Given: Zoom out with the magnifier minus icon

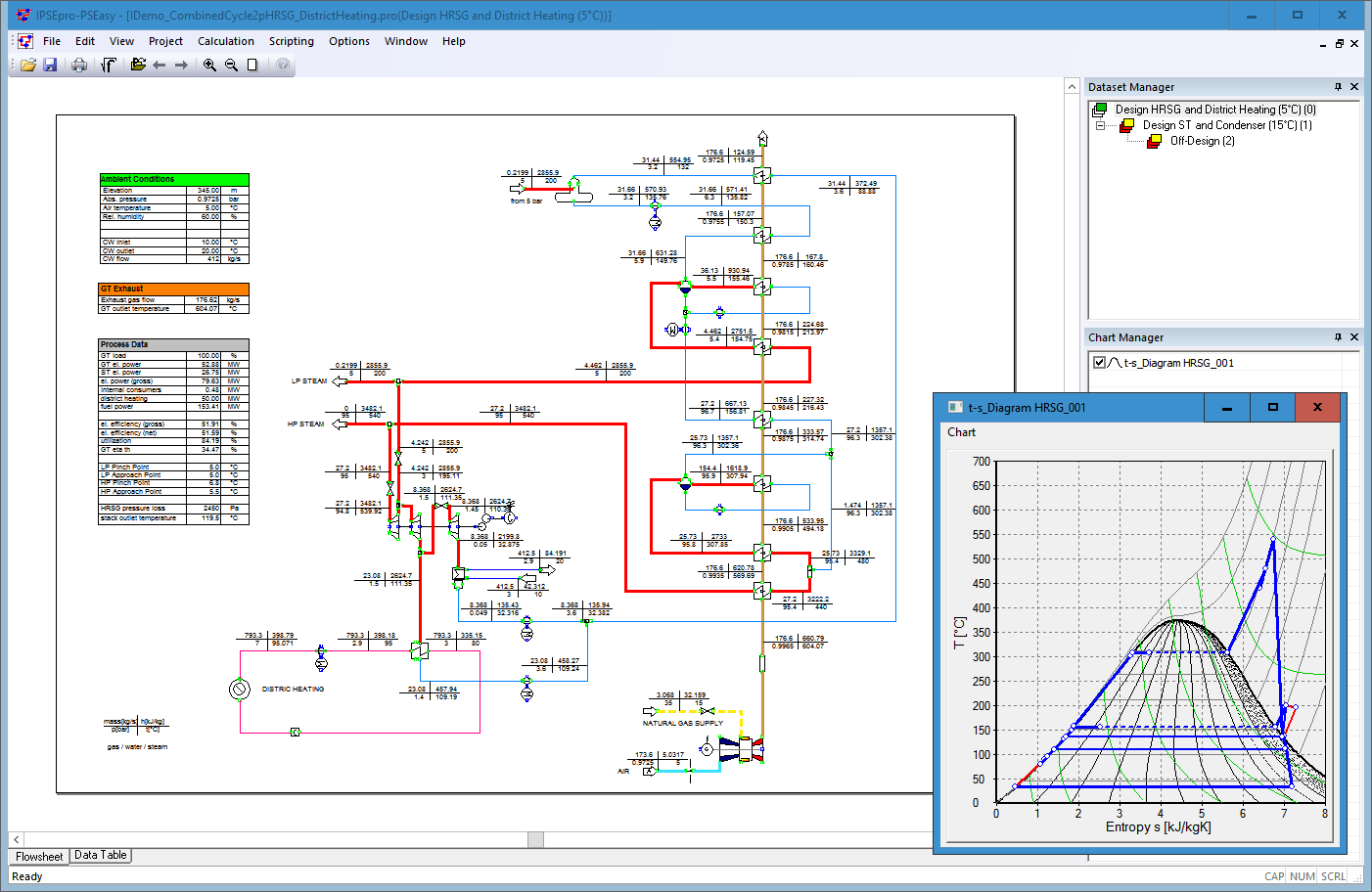Looking at the screenshot, I should (x=231, y=65).
